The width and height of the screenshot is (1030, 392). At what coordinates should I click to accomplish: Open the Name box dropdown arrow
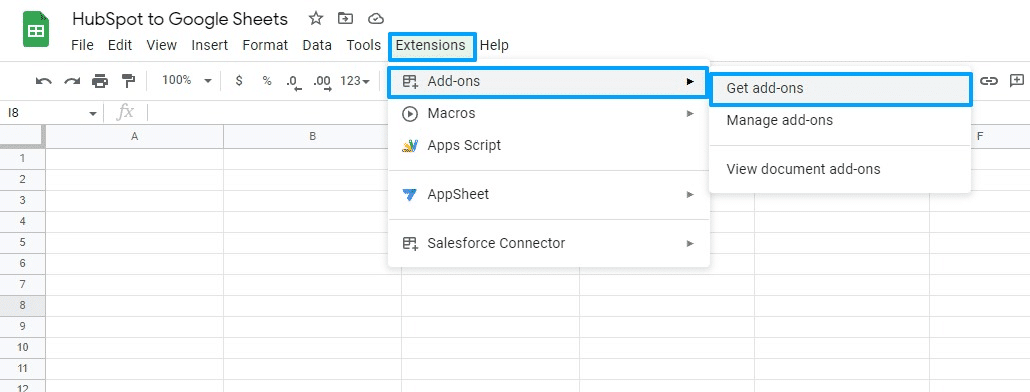pos(93,114)
